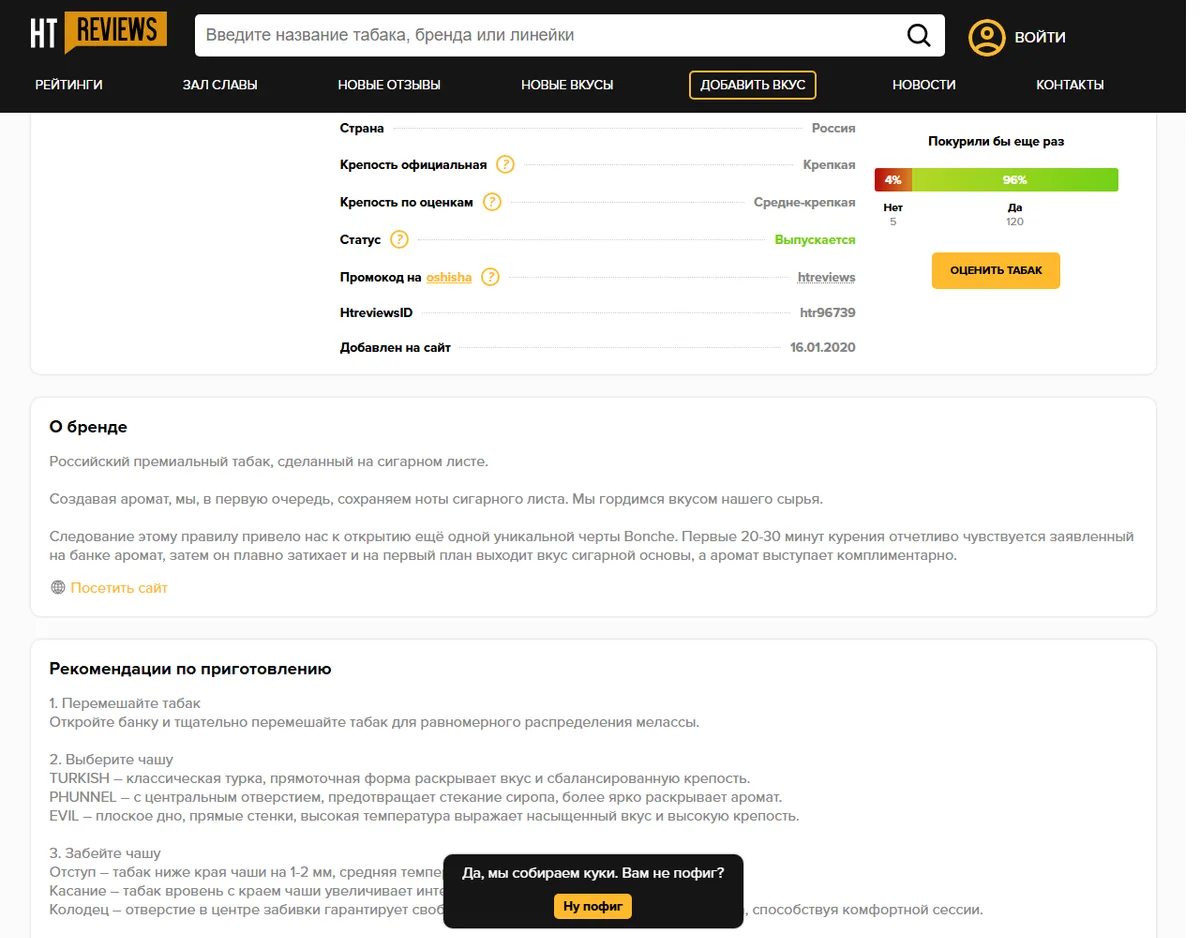Open Новые отзывы page
The image size is (1200, 938).
tap(389, 85)
